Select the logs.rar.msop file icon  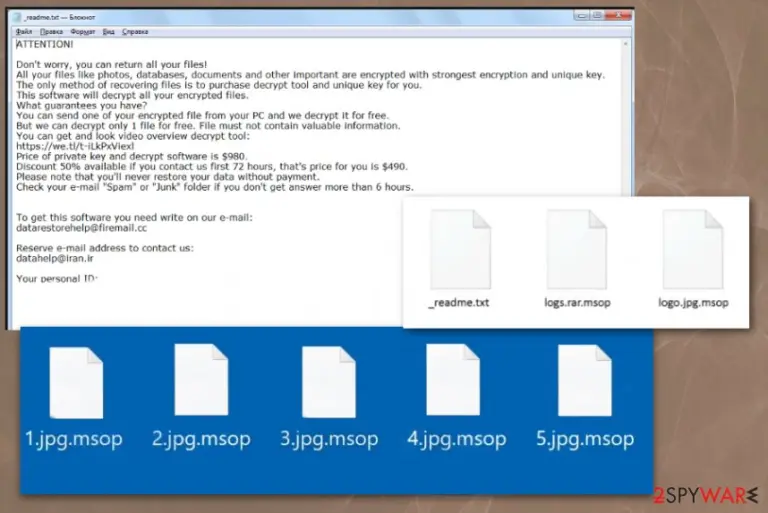(x=577, y=249)
